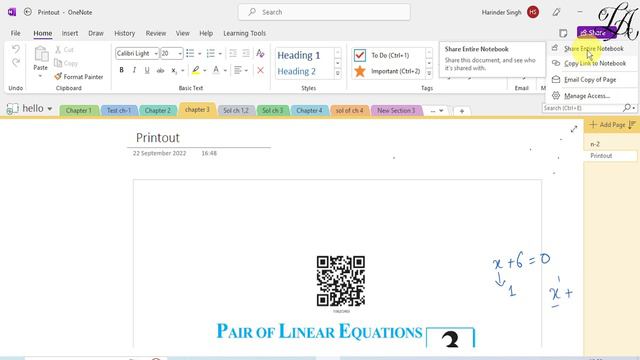Switch to the Draw tab
640x360 pixels.
[96, 33]
